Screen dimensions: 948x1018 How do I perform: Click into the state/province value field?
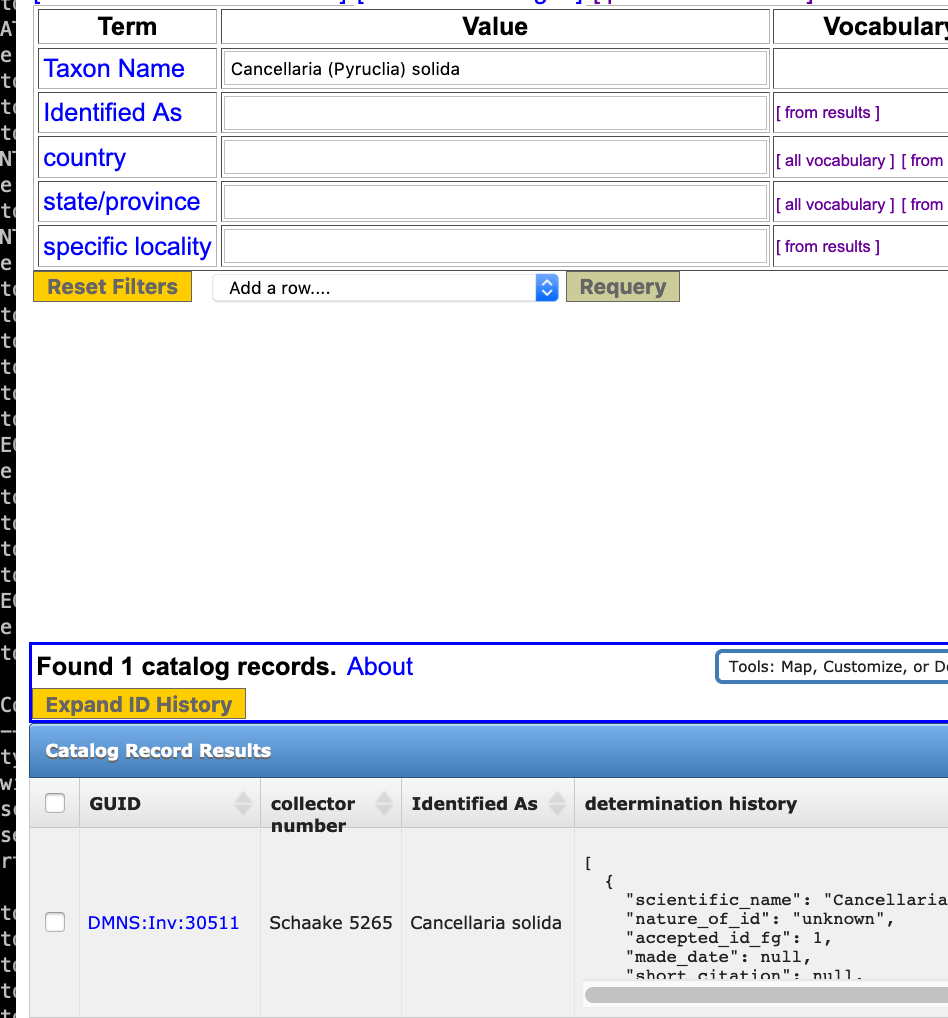tap(495, 201)
